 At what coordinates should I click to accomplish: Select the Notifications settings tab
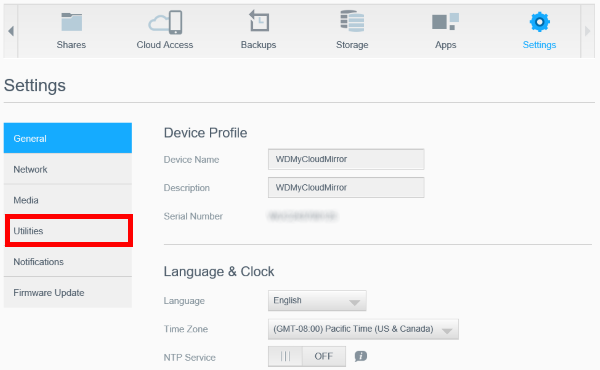pos(68,262)
